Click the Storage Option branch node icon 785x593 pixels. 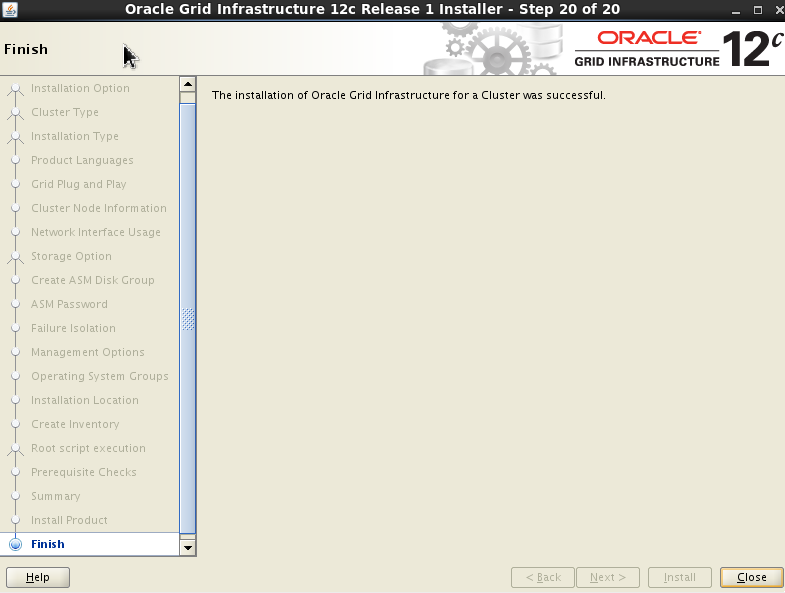(x=16, y=257)
